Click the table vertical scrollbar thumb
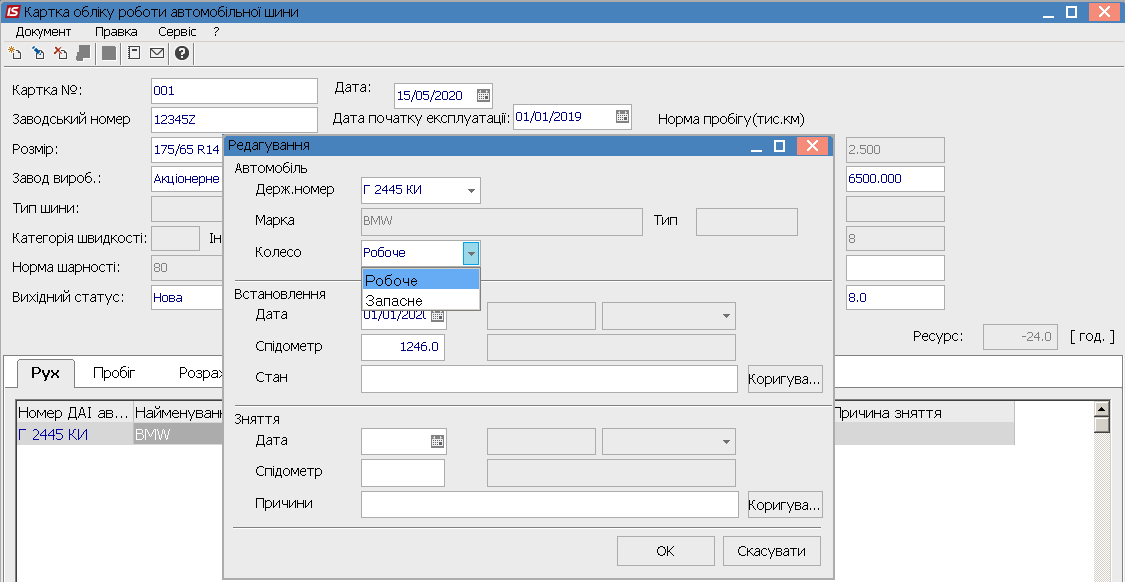The width and height of the screenshot is (1125, 582). 1101,424
